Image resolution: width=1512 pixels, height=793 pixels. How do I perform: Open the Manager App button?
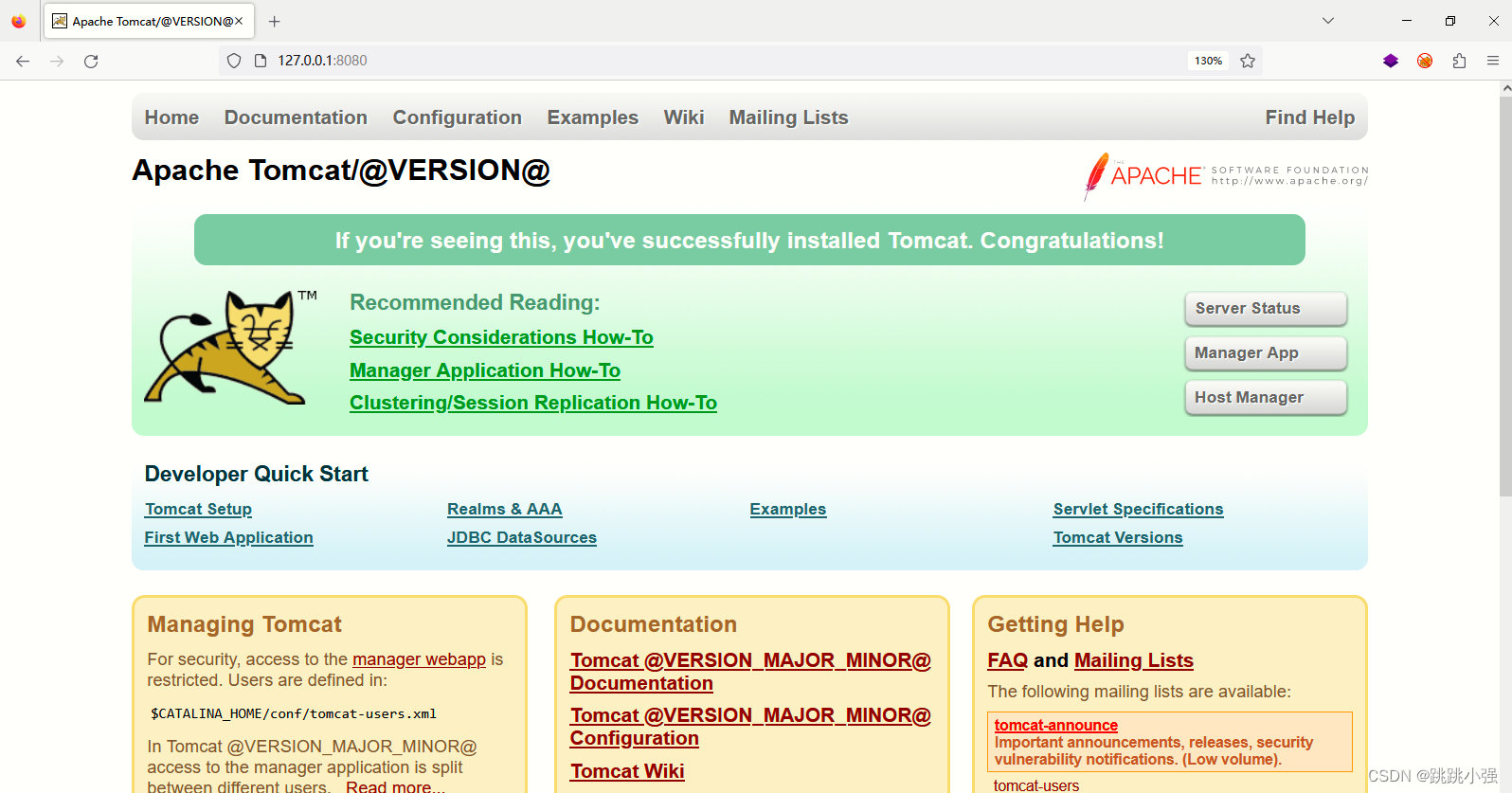click(x=1266, y=353)
